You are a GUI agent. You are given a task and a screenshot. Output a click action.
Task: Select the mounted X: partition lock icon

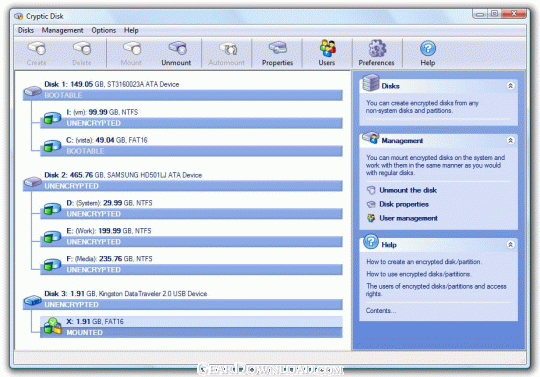pyautogui.click(x=53, y=326)
